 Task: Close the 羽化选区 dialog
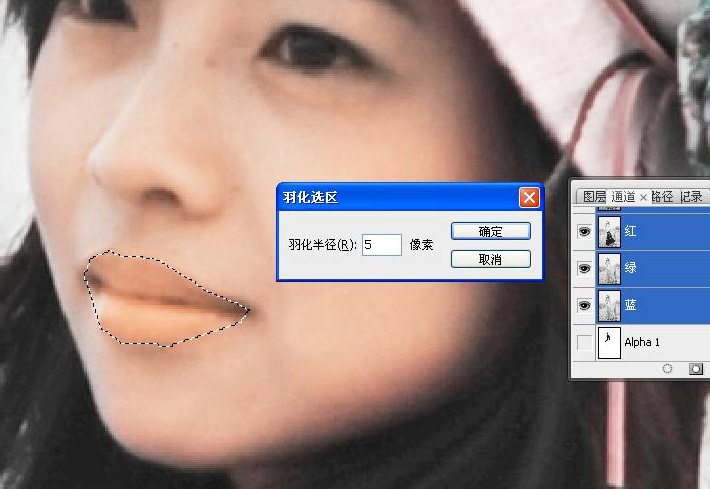click(529, 197)
